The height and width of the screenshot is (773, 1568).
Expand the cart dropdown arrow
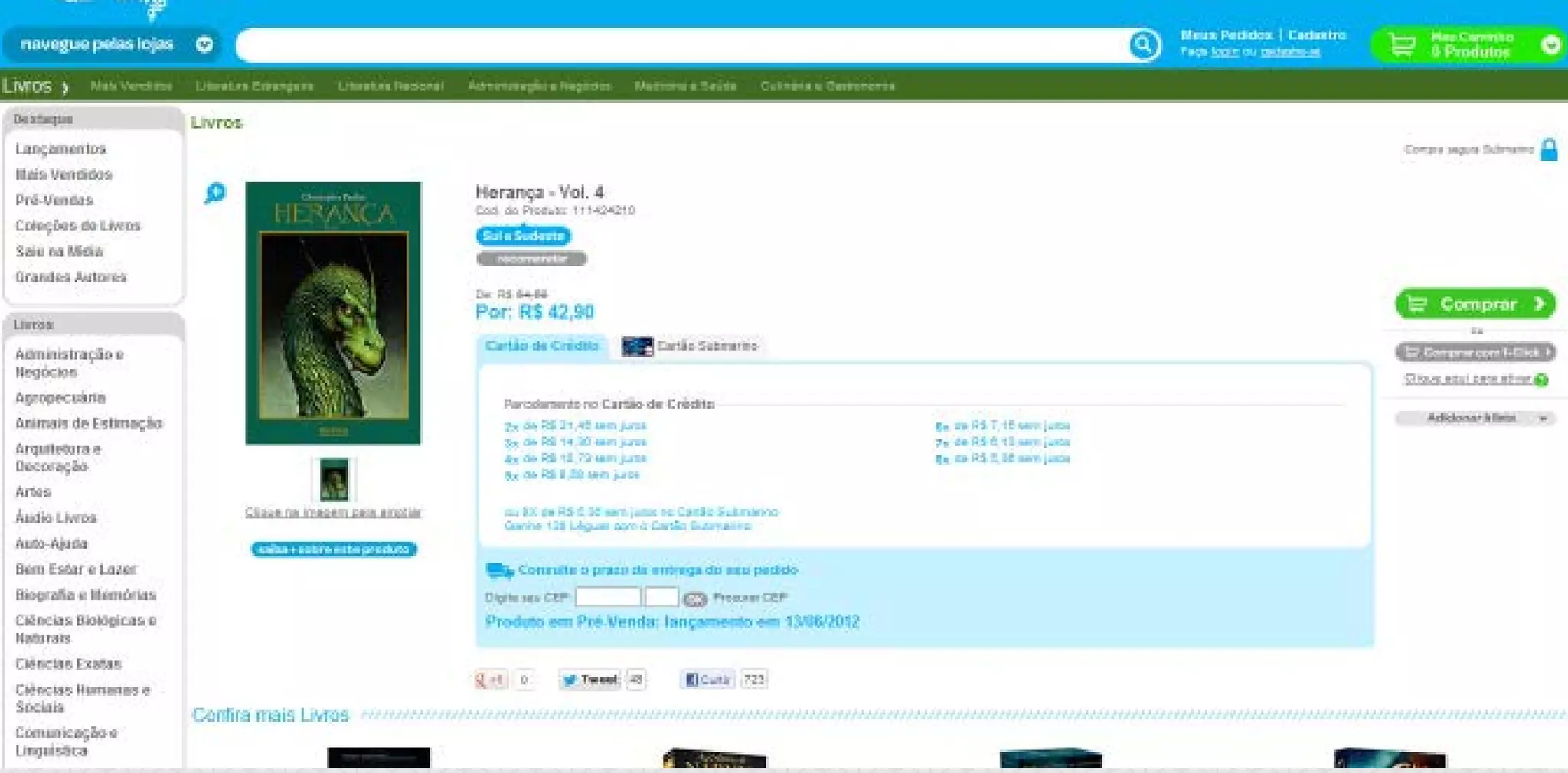click(1551, 45)
